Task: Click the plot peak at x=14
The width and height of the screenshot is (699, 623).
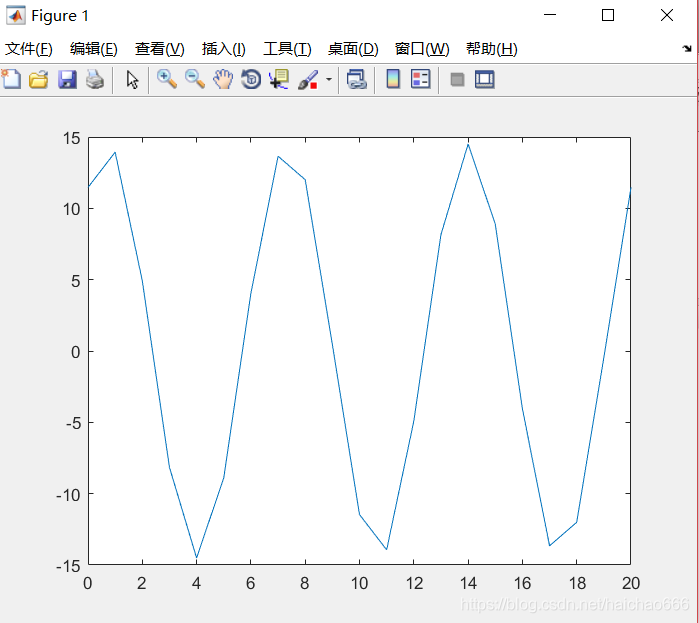Action: [468, 145]
